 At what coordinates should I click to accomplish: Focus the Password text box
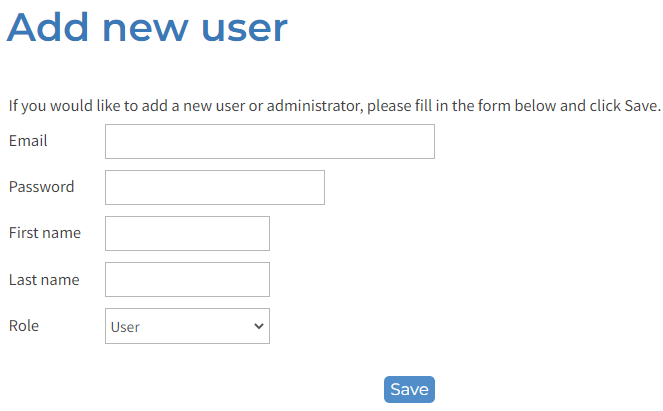click(x=214, y=188)
